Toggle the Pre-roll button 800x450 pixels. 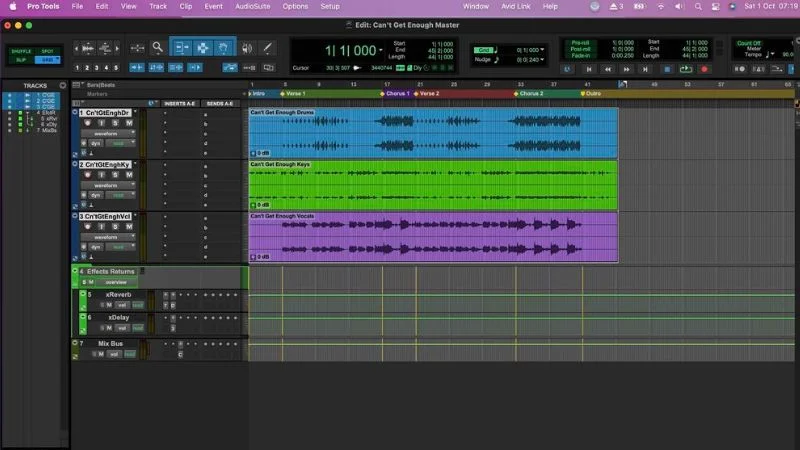[580, 43]
